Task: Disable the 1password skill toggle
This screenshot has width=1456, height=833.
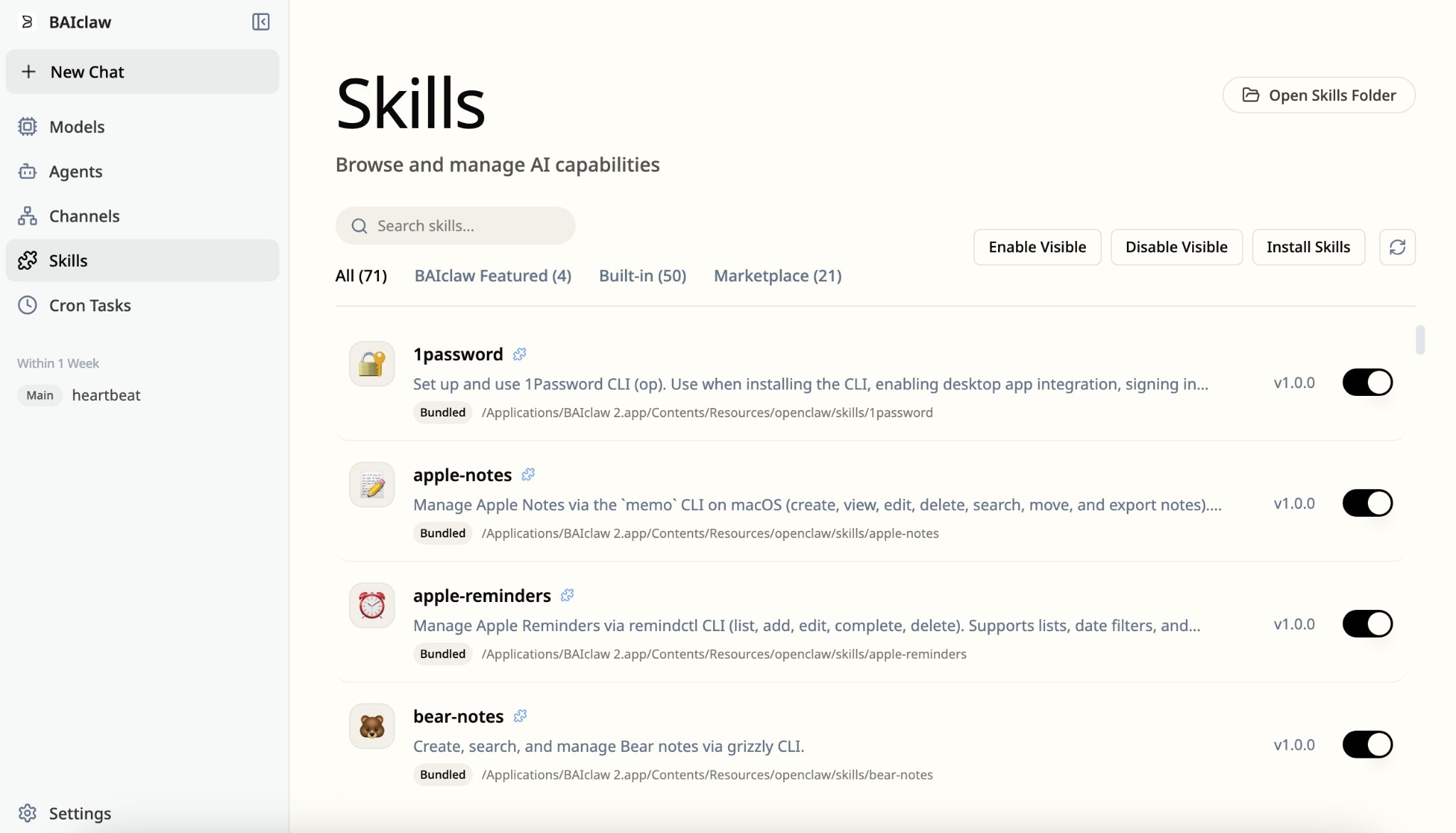Action: (1367, 382)
